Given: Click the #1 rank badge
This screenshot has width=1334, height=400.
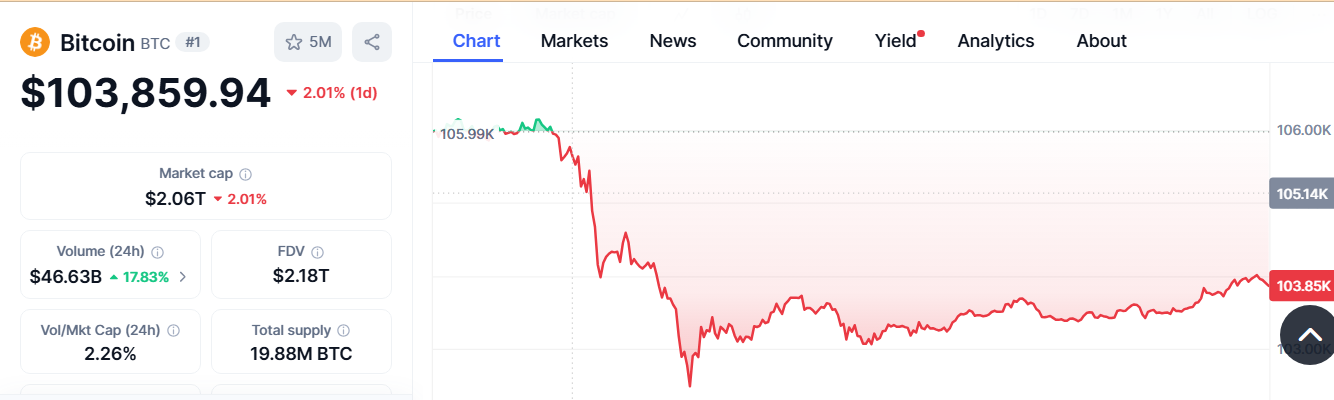Looking at the screenshot, I should coord(192,42).
